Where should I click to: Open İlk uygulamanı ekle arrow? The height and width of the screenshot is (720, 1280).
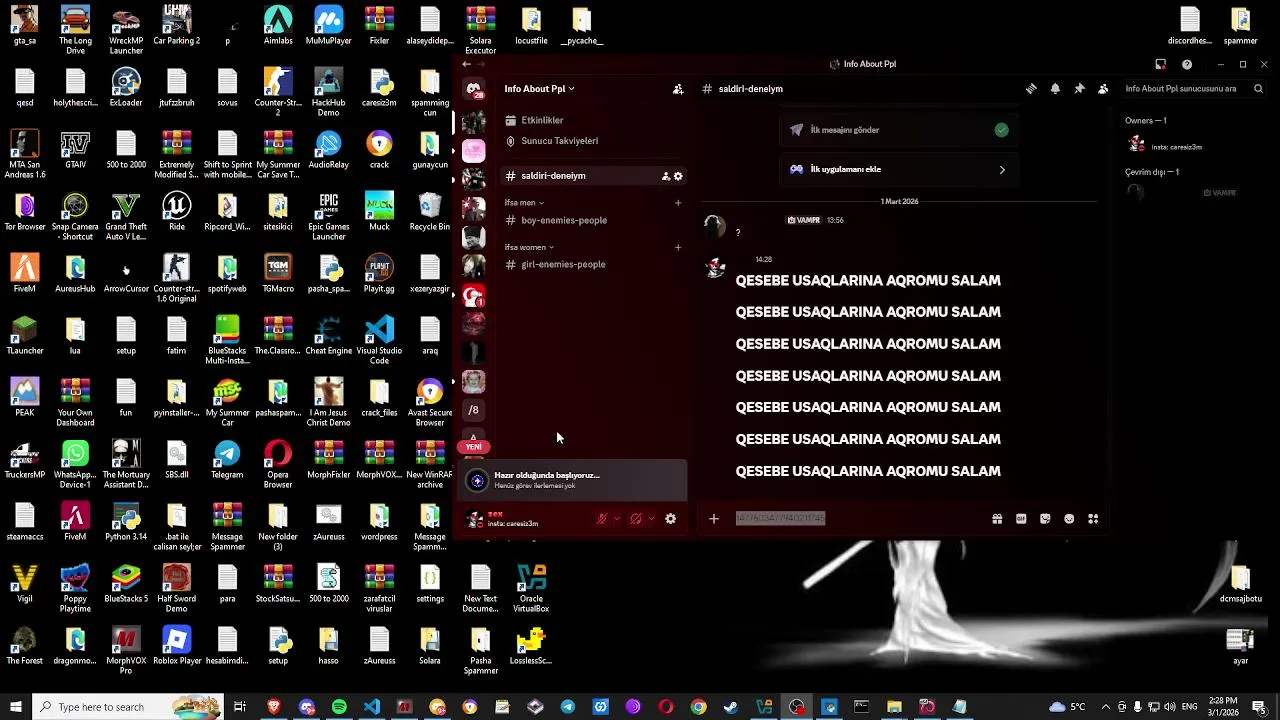click(1002, 170)
